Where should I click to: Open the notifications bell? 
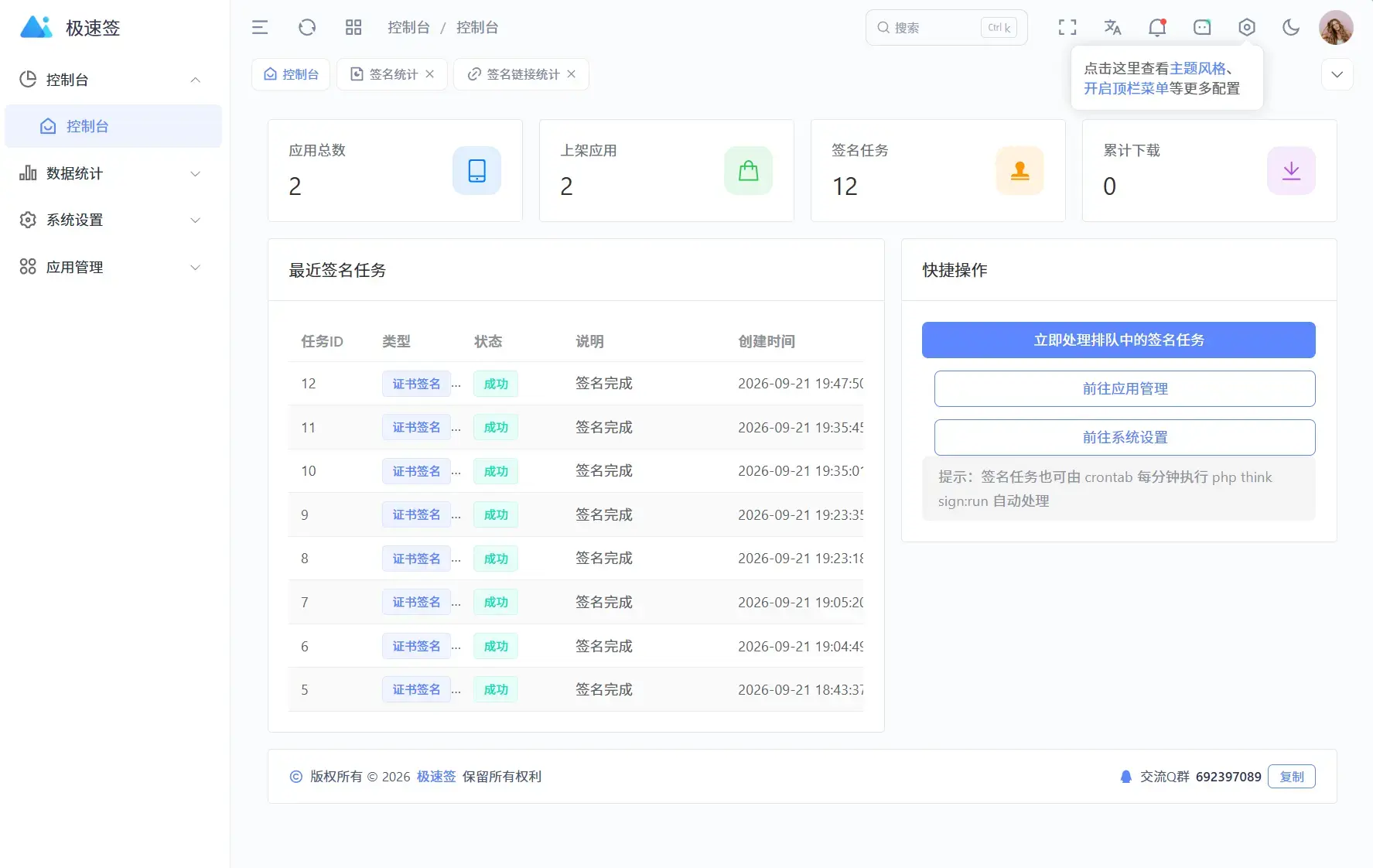coord(1157,28)
